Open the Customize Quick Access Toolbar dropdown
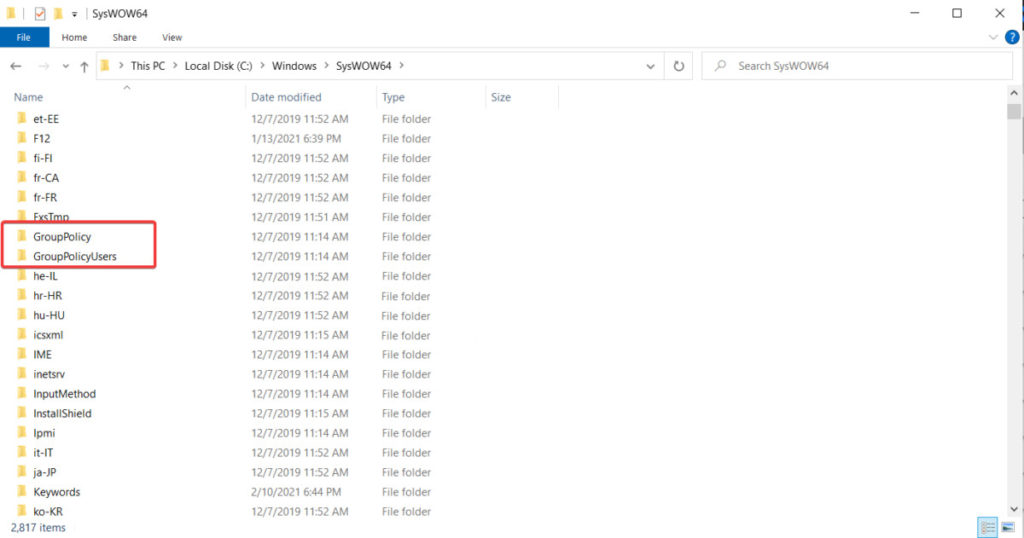 tap(75, 13)
